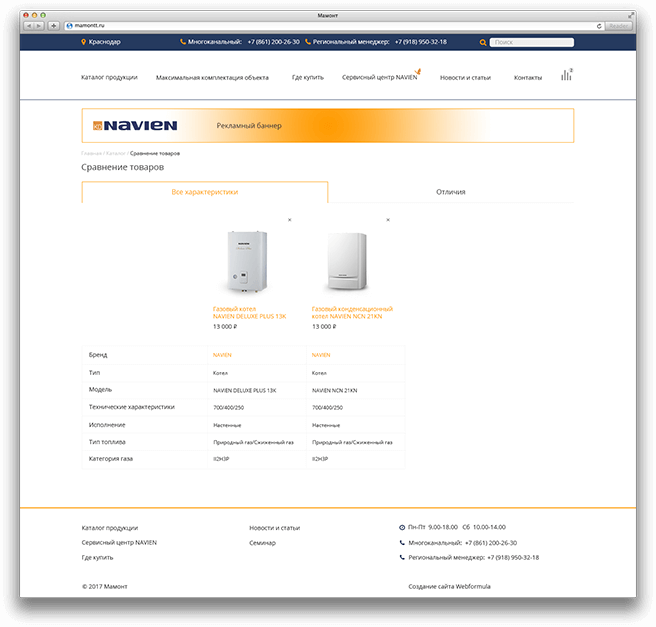Open Где купить in the top menu
The image size is (656, 627).
tap(308, 78)
